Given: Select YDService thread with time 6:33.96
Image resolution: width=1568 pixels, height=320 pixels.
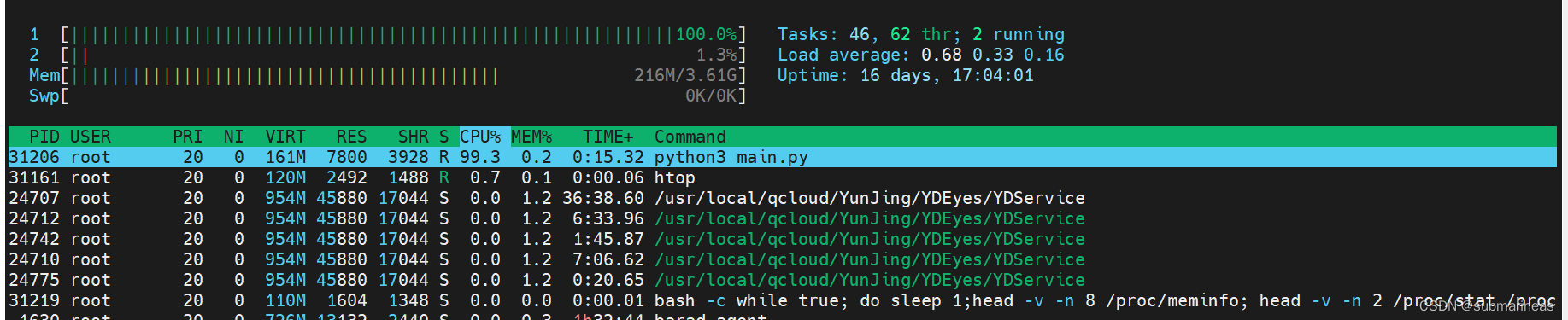Looking at the screenshot, I should point(870,218).
